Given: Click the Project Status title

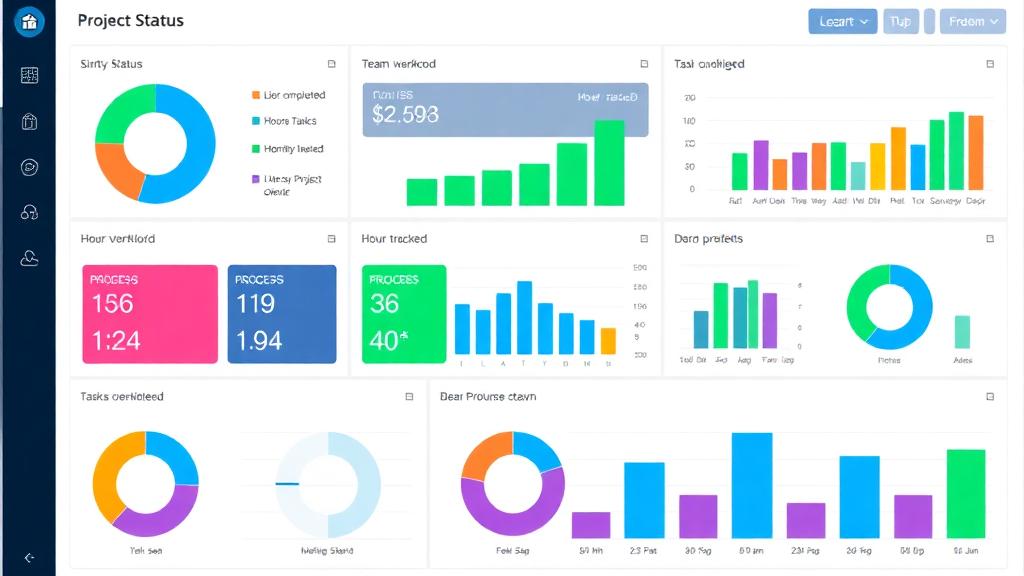Looking at the screenshot, I should pyautogui.click(x=130, y=20).
